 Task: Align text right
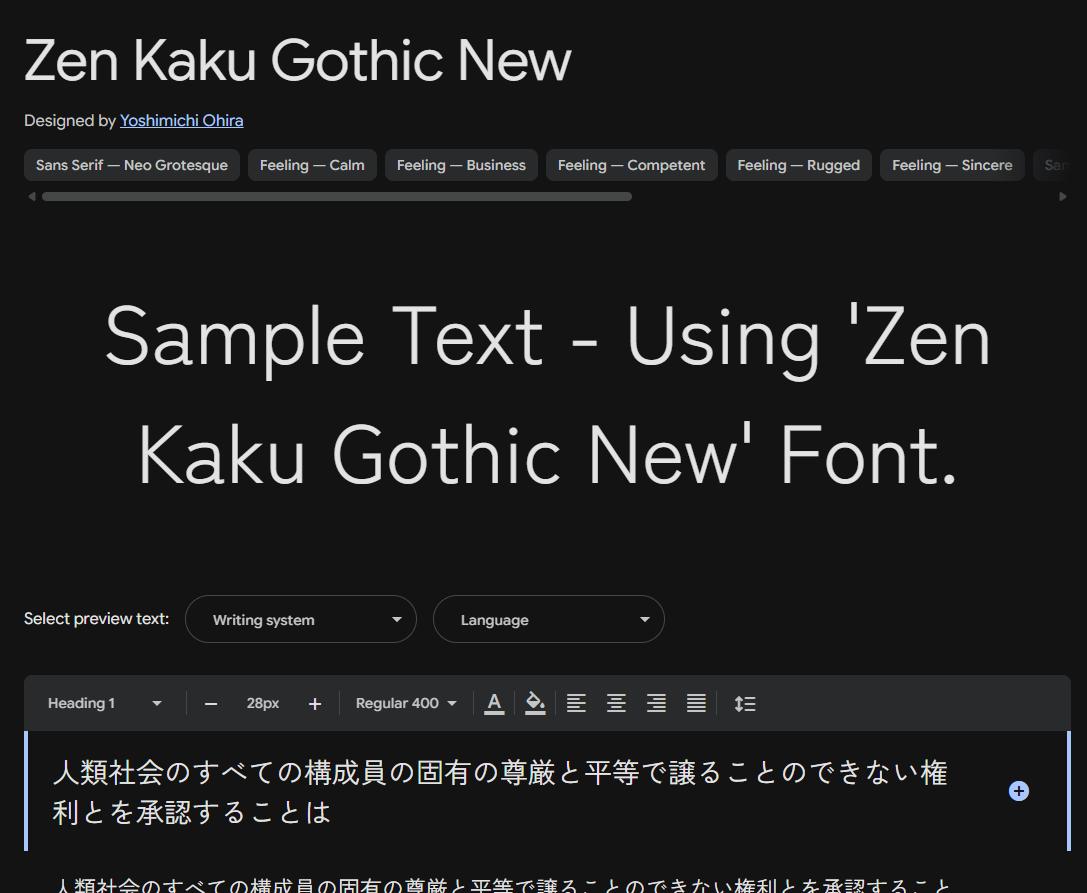tap(656, 703)
